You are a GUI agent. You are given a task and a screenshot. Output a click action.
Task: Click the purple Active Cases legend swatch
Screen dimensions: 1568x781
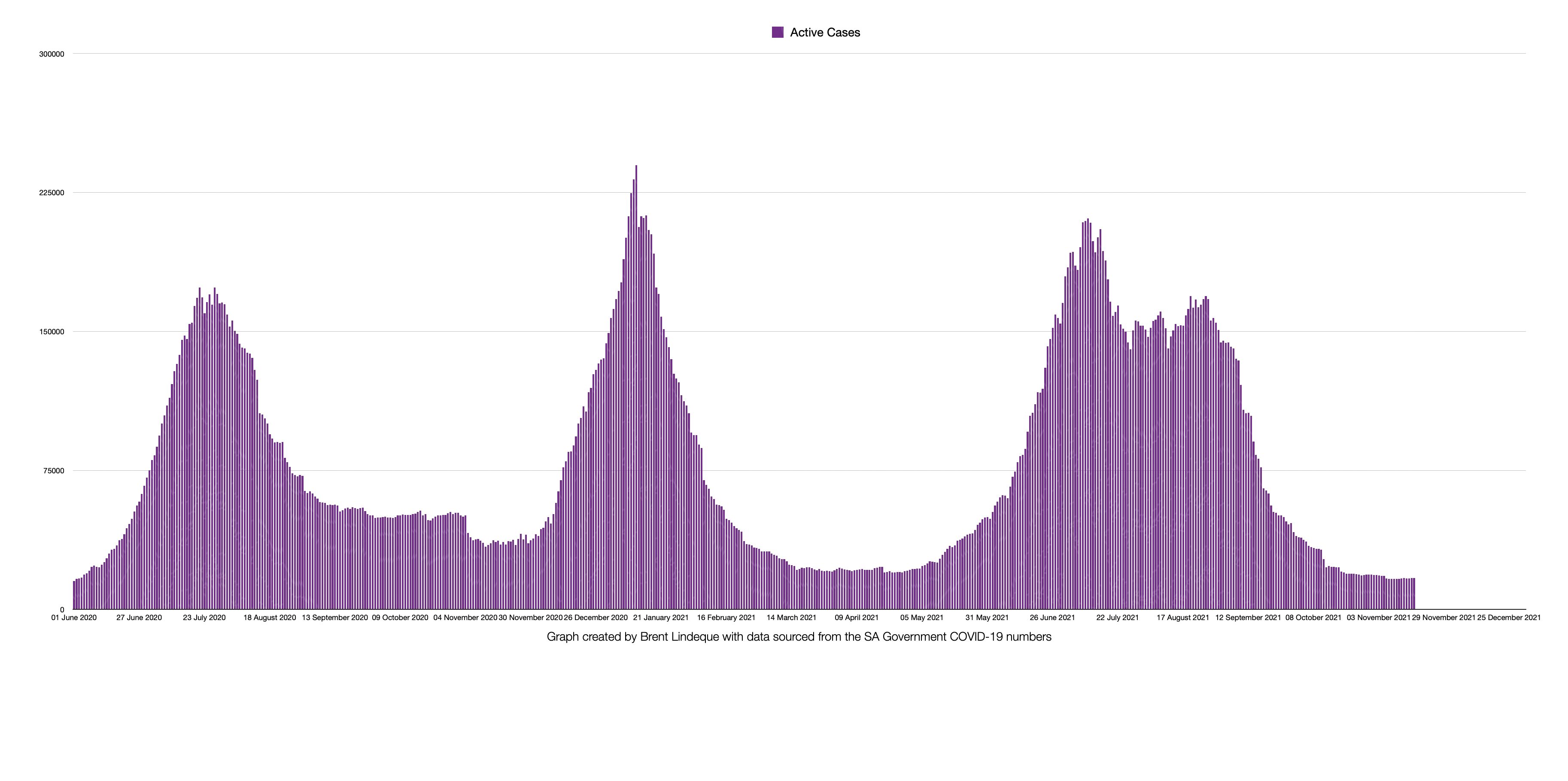(777, 32)
